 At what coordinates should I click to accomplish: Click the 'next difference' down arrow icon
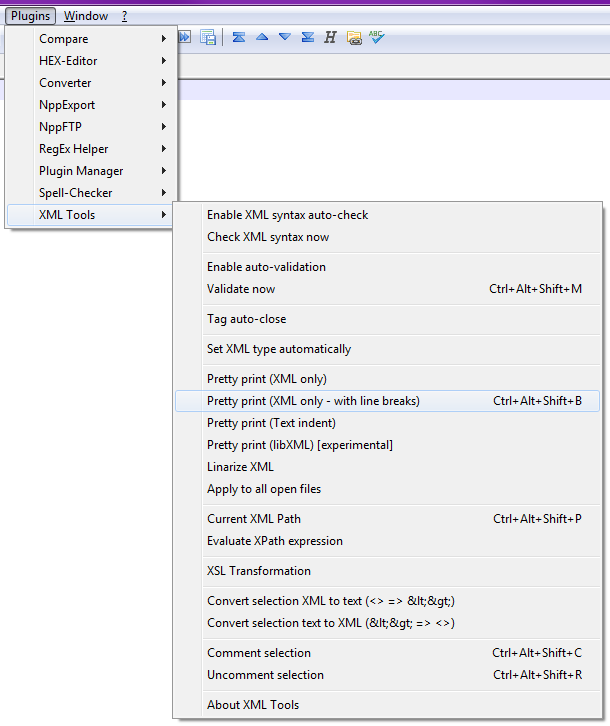click(x=285, y=37)
